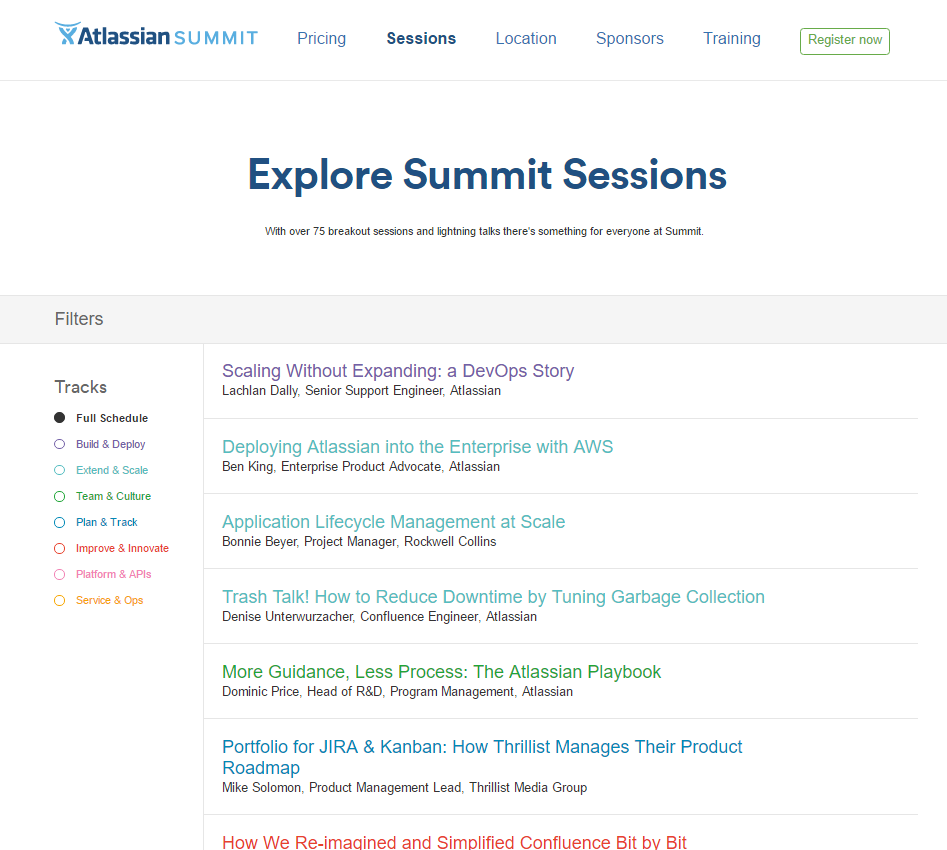
Task: Open the Pricing nav item
Action: point(321,39)
